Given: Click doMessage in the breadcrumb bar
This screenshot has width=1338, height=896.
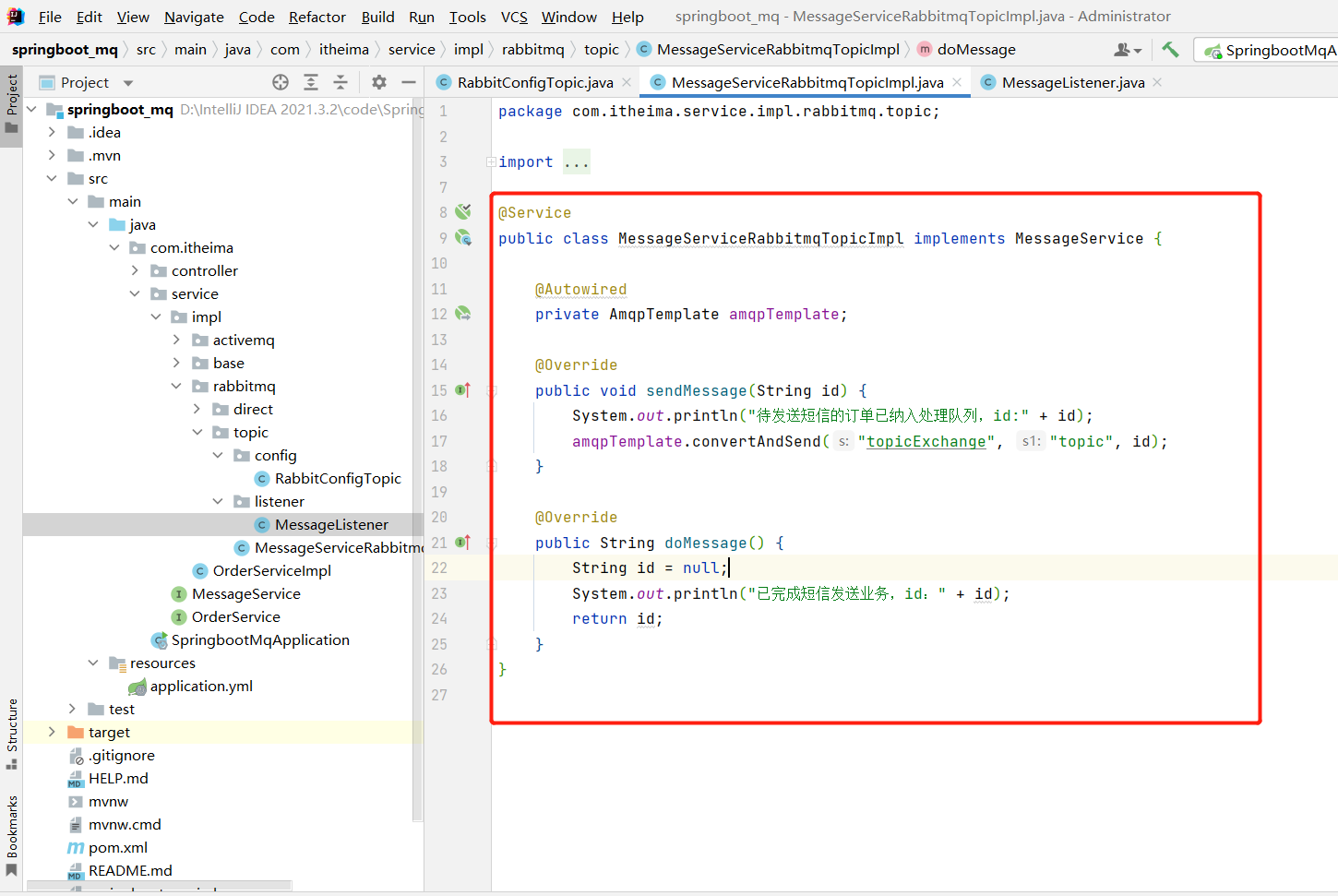Looking at the screenshot, I should (x=976, y=50).
